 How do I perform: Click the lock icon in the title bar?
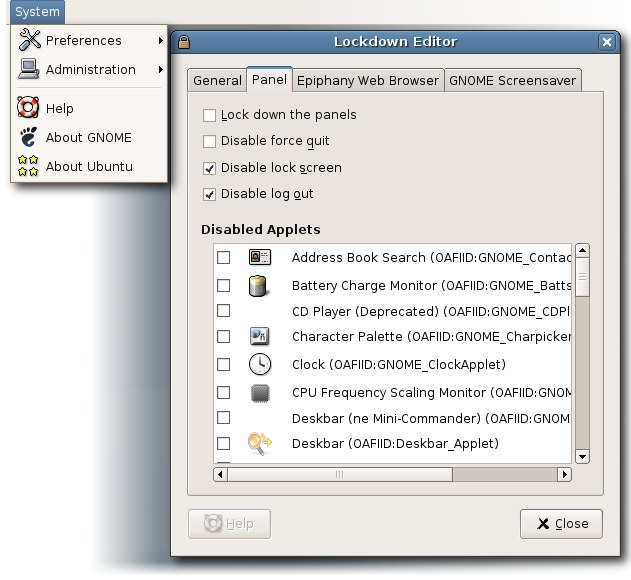(x=184, y=42)
